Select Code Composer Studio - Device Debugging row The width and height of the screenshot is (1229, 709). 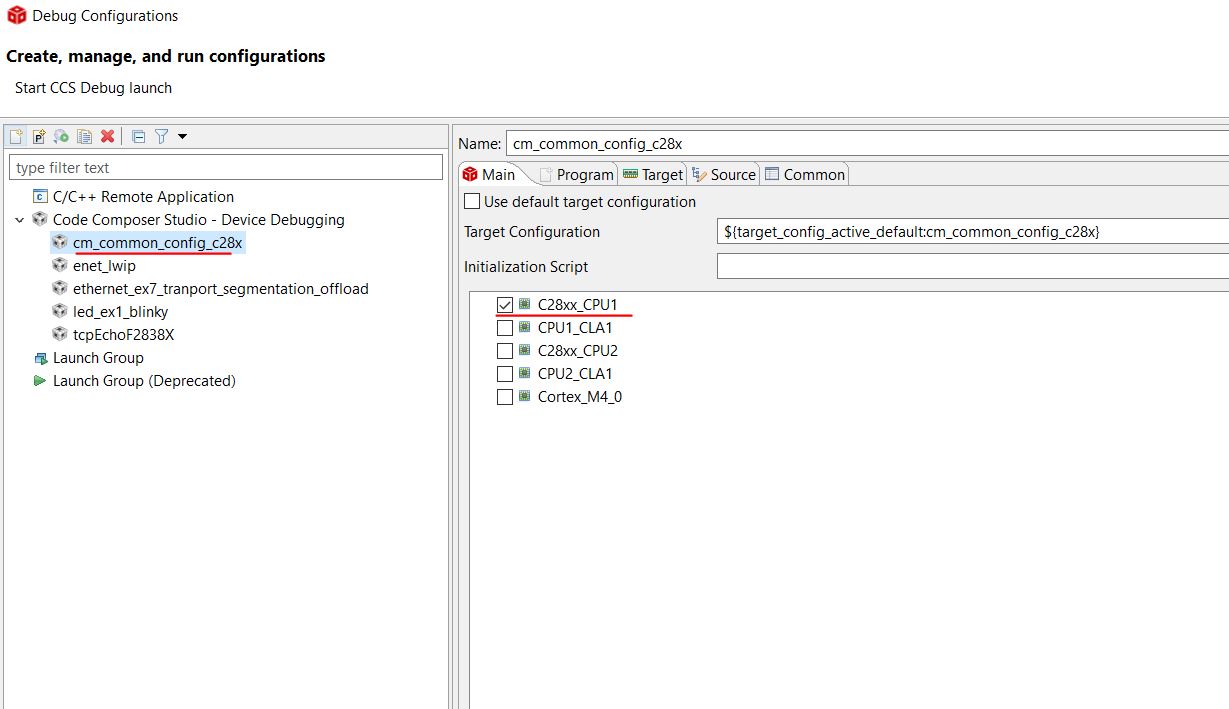pyautogui.click(x=198, y=220)
